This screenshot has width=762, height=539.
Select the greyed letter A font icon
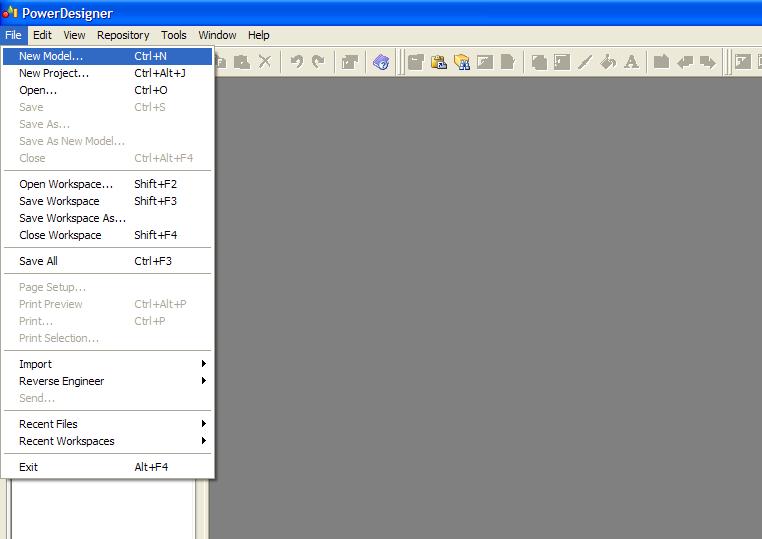[631, 62]
